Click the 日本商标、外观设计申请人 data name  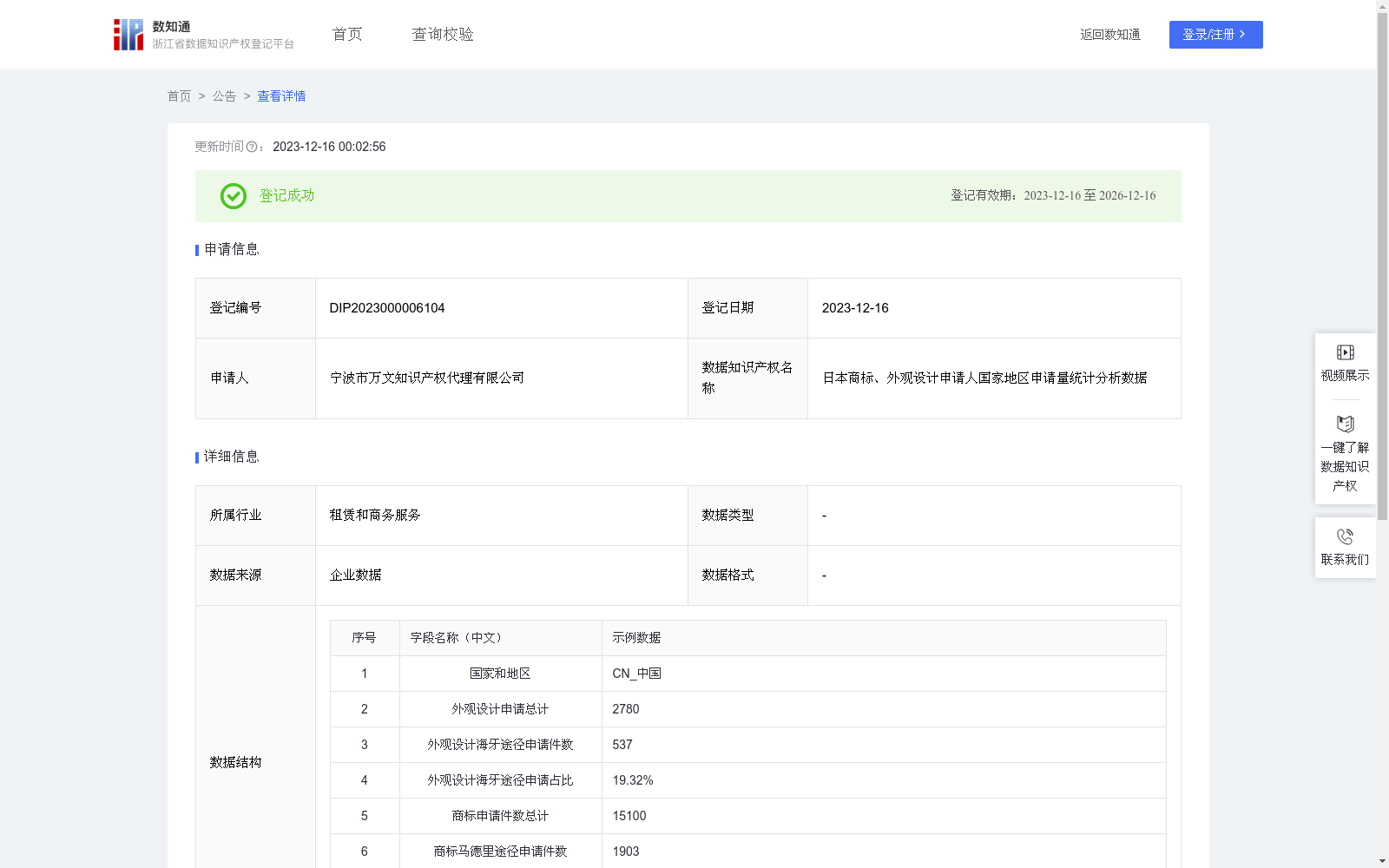click(x=984, y=378)
